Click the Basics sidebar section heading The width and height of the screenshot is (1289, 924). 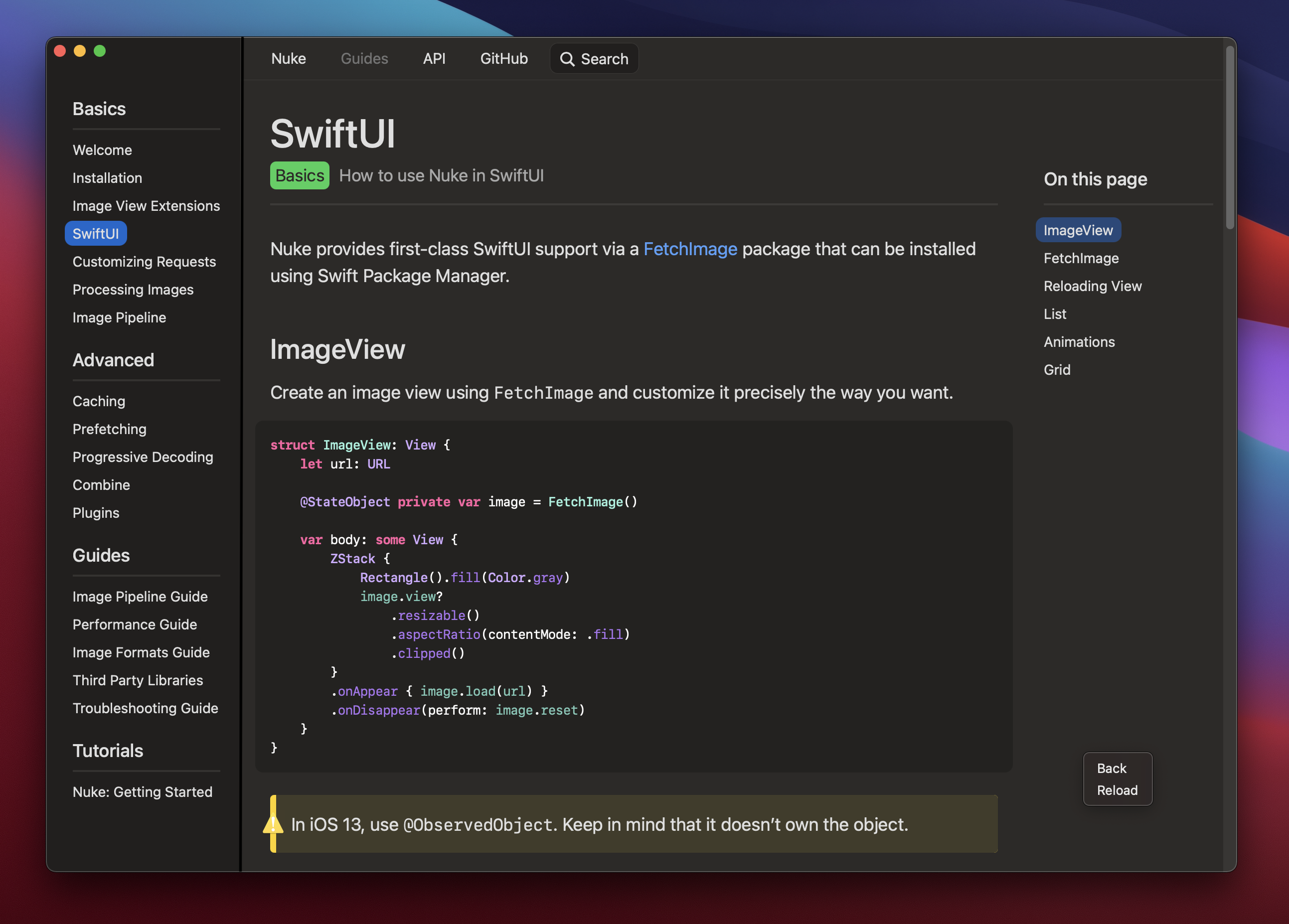coord(99,109)
